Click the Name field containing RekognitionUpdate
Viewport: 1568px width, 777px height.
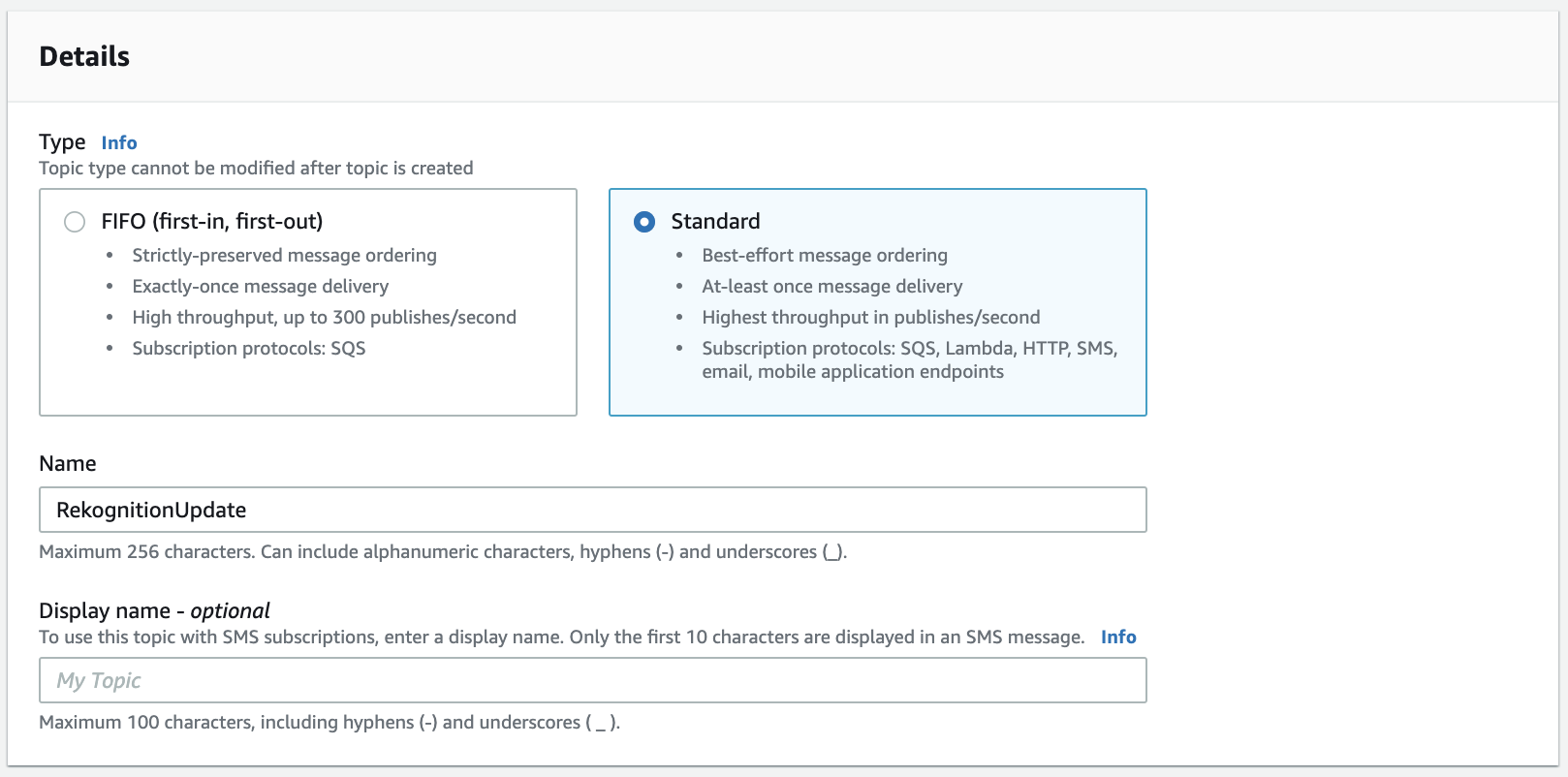point(592,510)
